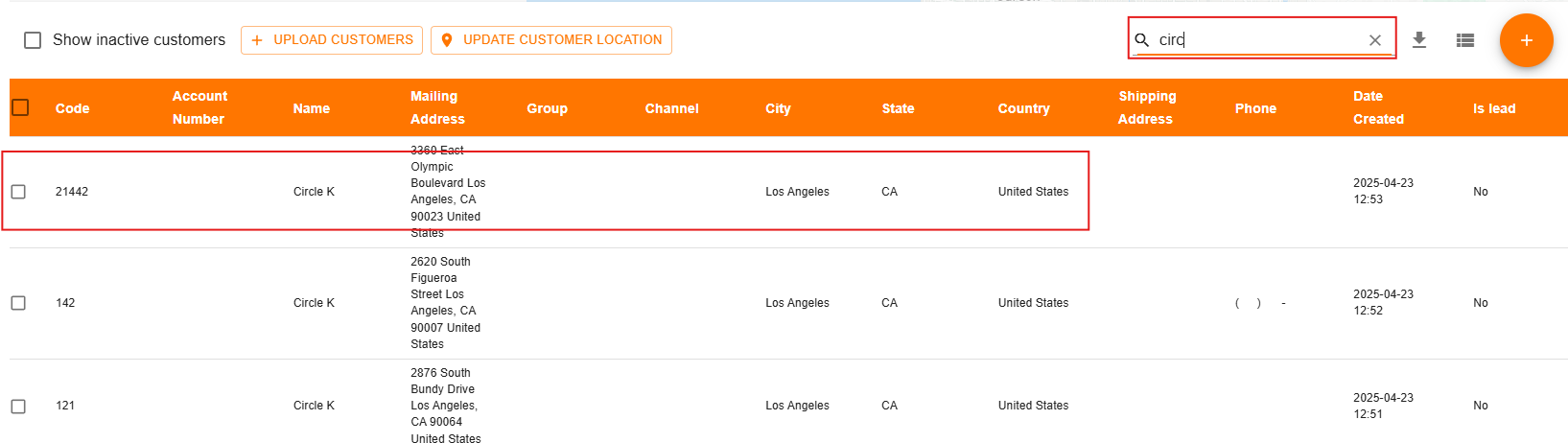This screenshot has width=1568, height=443.
Task: Check the row for customer code 21442
Action: (x=18, y=192)
